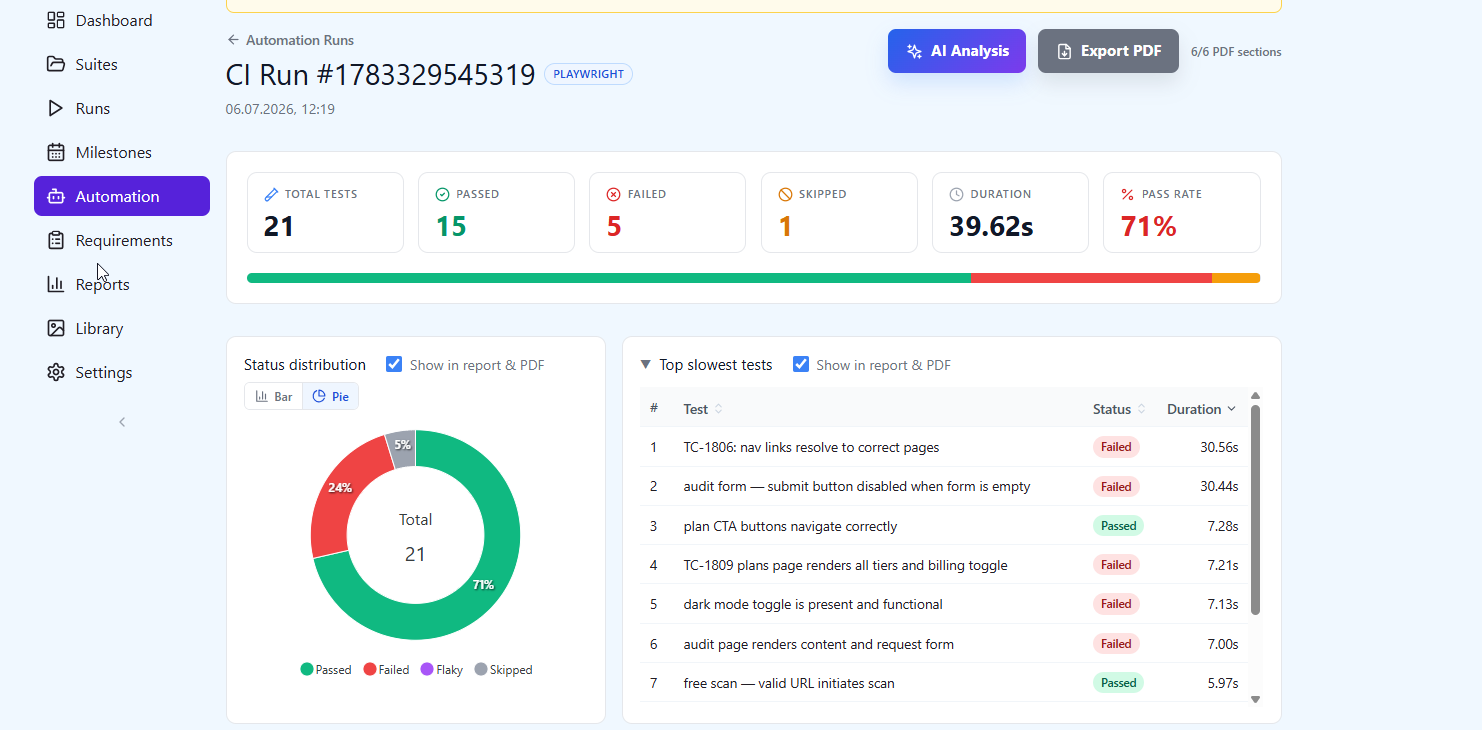This screenshot has width=1482, height=730.
Task: Click Passed badge on free scan row
Action: coord(1118,683)
